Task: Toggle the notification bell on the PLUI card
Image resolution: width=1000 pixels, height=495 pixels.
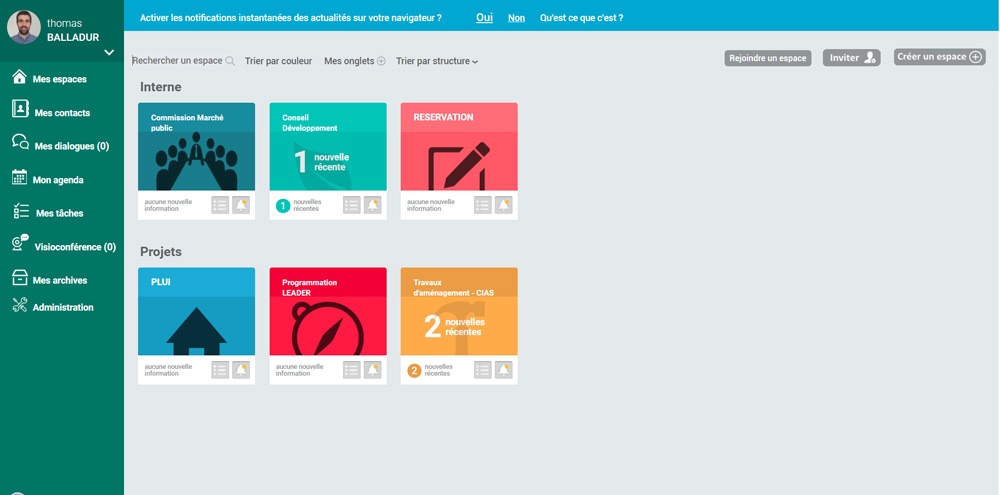Action: coord(241,370)
